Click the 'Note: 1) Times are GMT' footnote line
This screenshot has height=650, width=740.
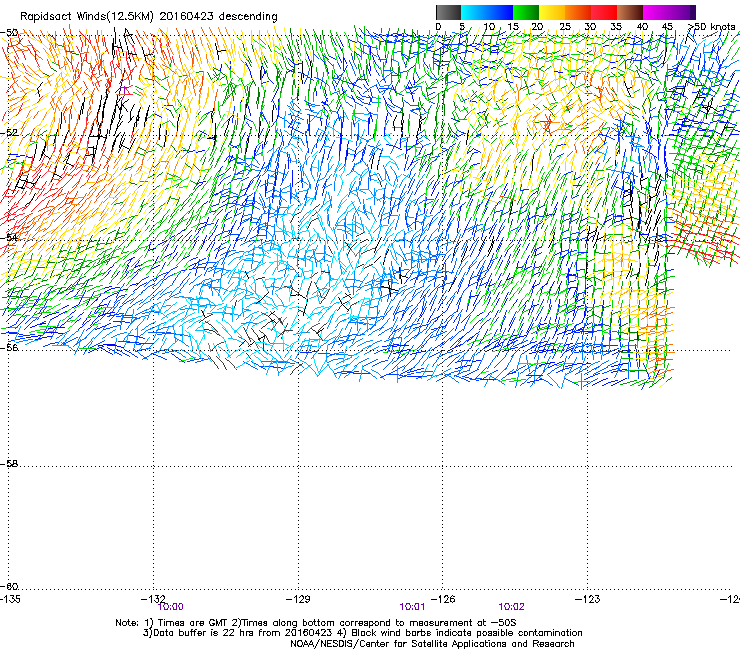[x=316, y=623]
